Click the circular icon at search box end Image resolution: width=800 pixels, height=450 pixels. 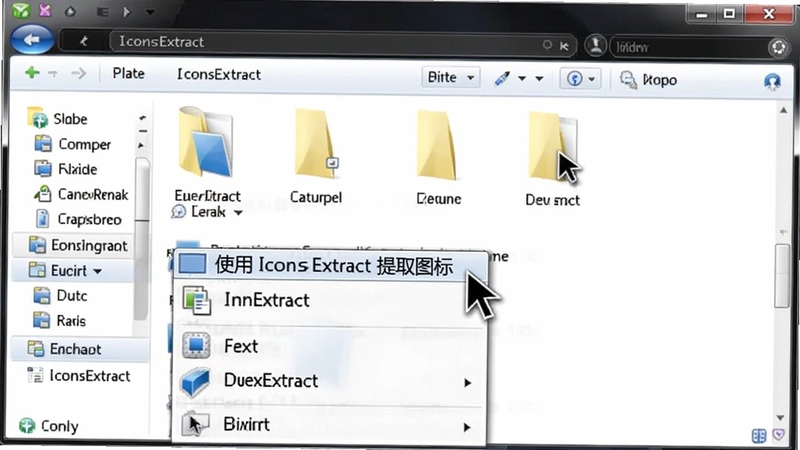click(778, 47)
